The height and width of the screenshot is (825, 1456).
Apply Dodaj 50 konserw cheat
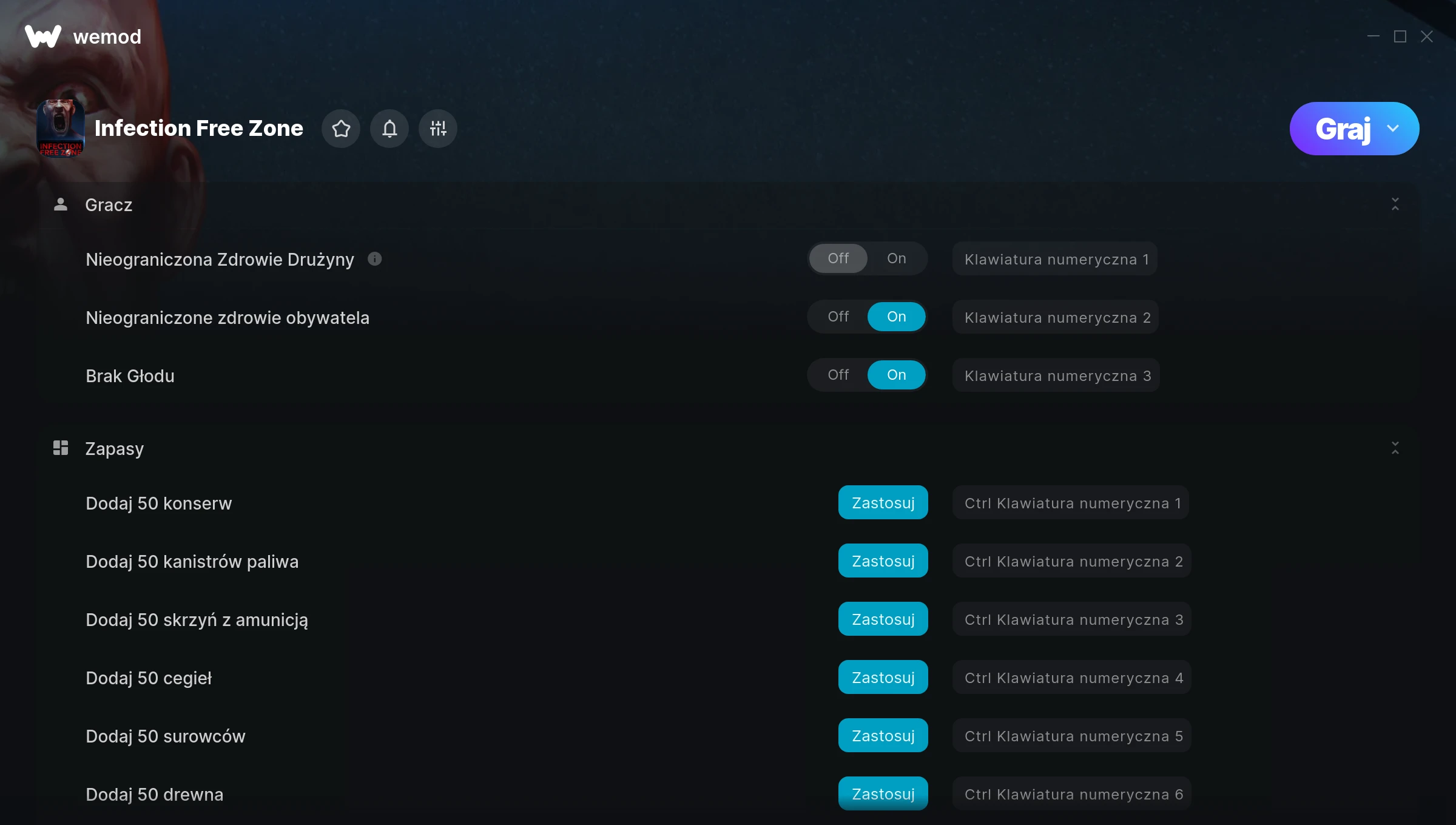(x=883, y=503)
